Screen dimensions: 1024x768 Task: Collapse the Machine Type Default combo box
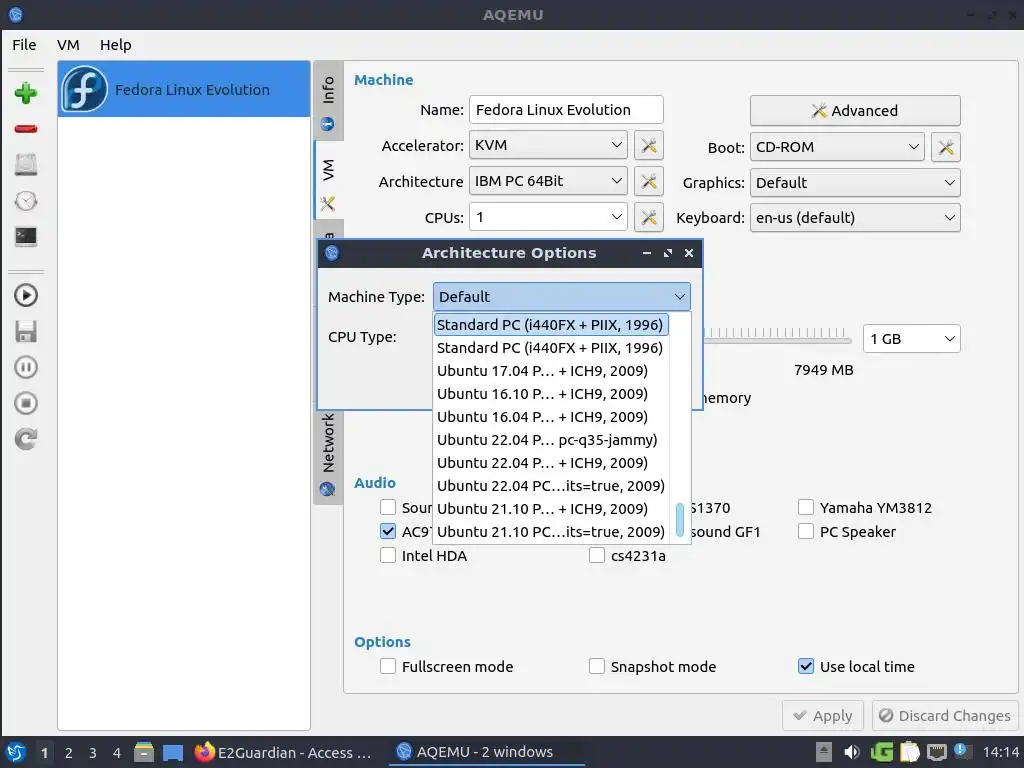click(561, 296)
